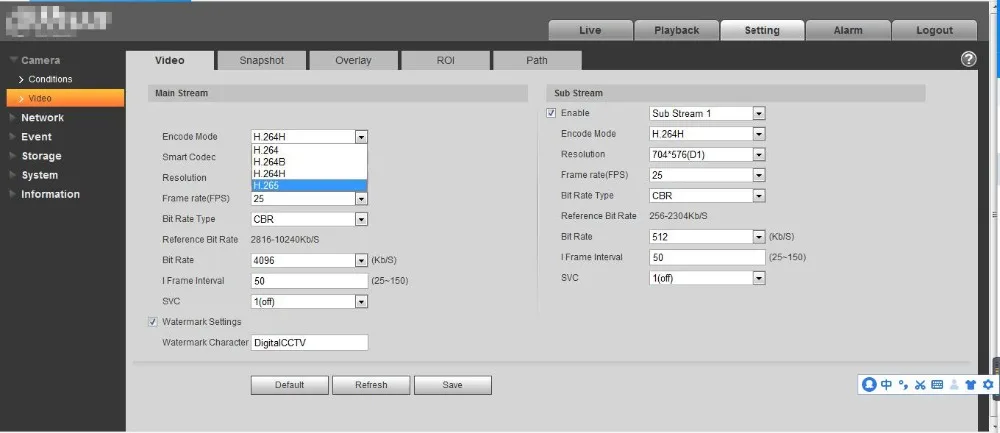Image resolution: width=1000 pixels, height=433 pixels.
Task: Select the Video tab
Action: pyautogui.click(x=170, y=61)
